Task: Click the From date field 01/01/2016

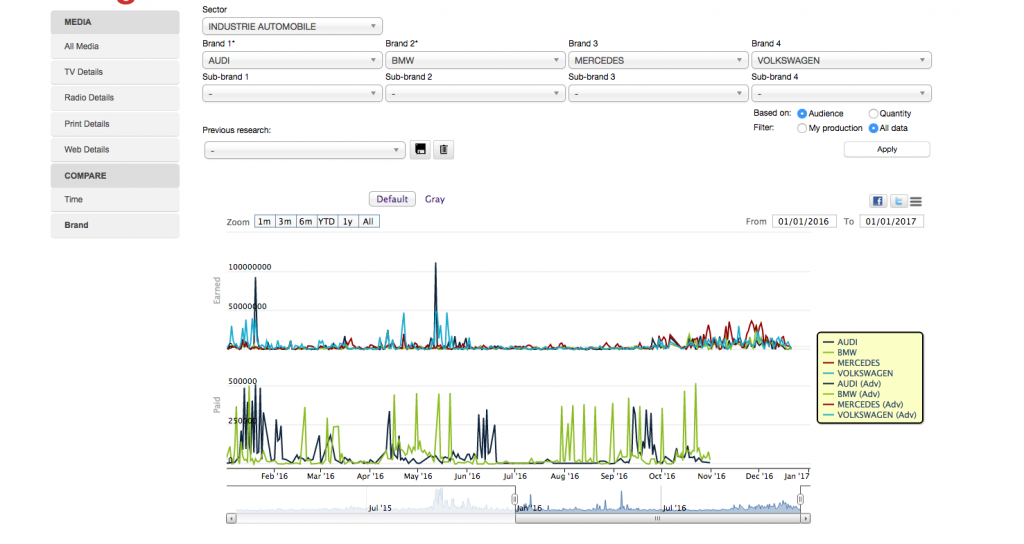Action: [x=804, y=221]
